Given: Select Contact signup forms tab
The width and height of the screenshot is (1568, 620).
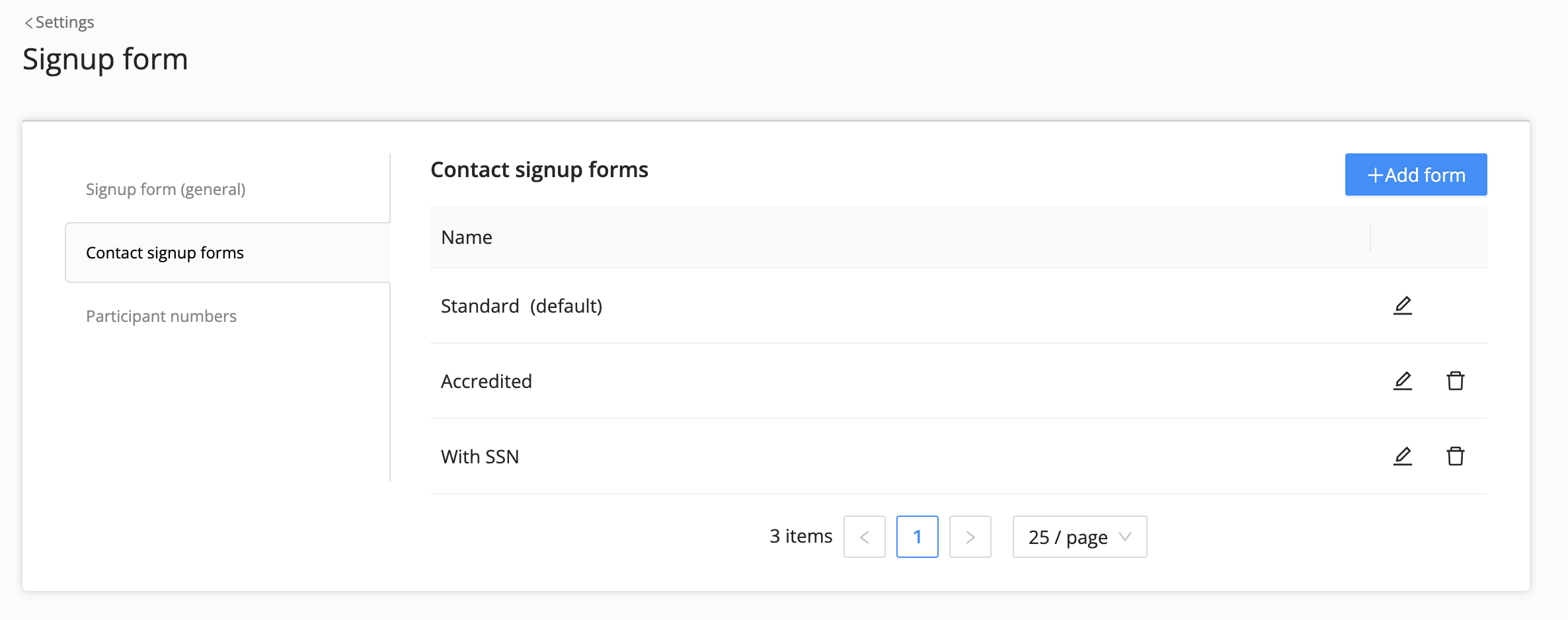Looking at the screenshot, I should click(x=165, y=253).
